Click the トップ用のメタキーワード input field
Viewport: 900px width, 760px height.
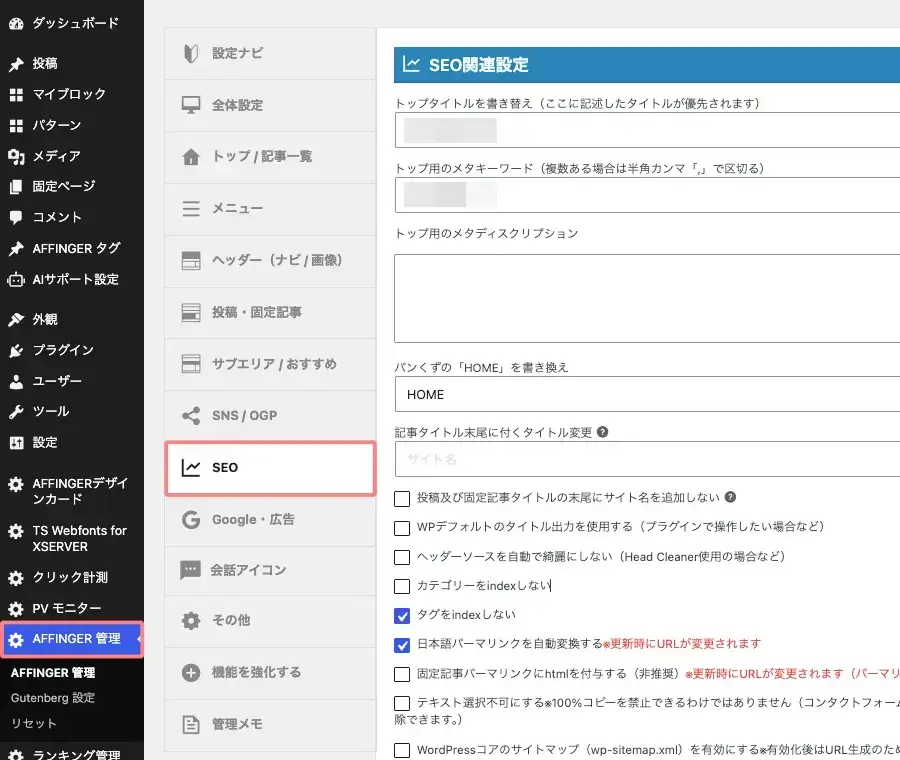[x=647, y=195]
